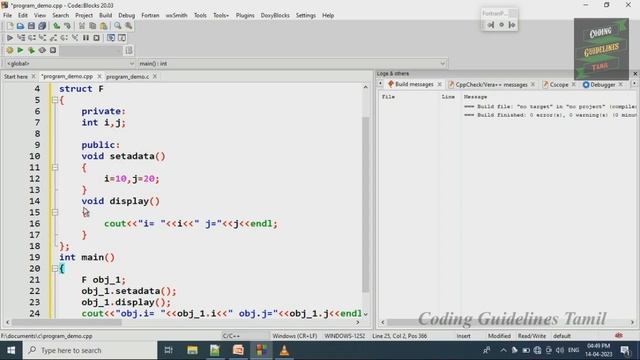Viewport: 640px width, 360px height.
Task: Show hidden system tray icons chevron
Action: click(503, 350)
